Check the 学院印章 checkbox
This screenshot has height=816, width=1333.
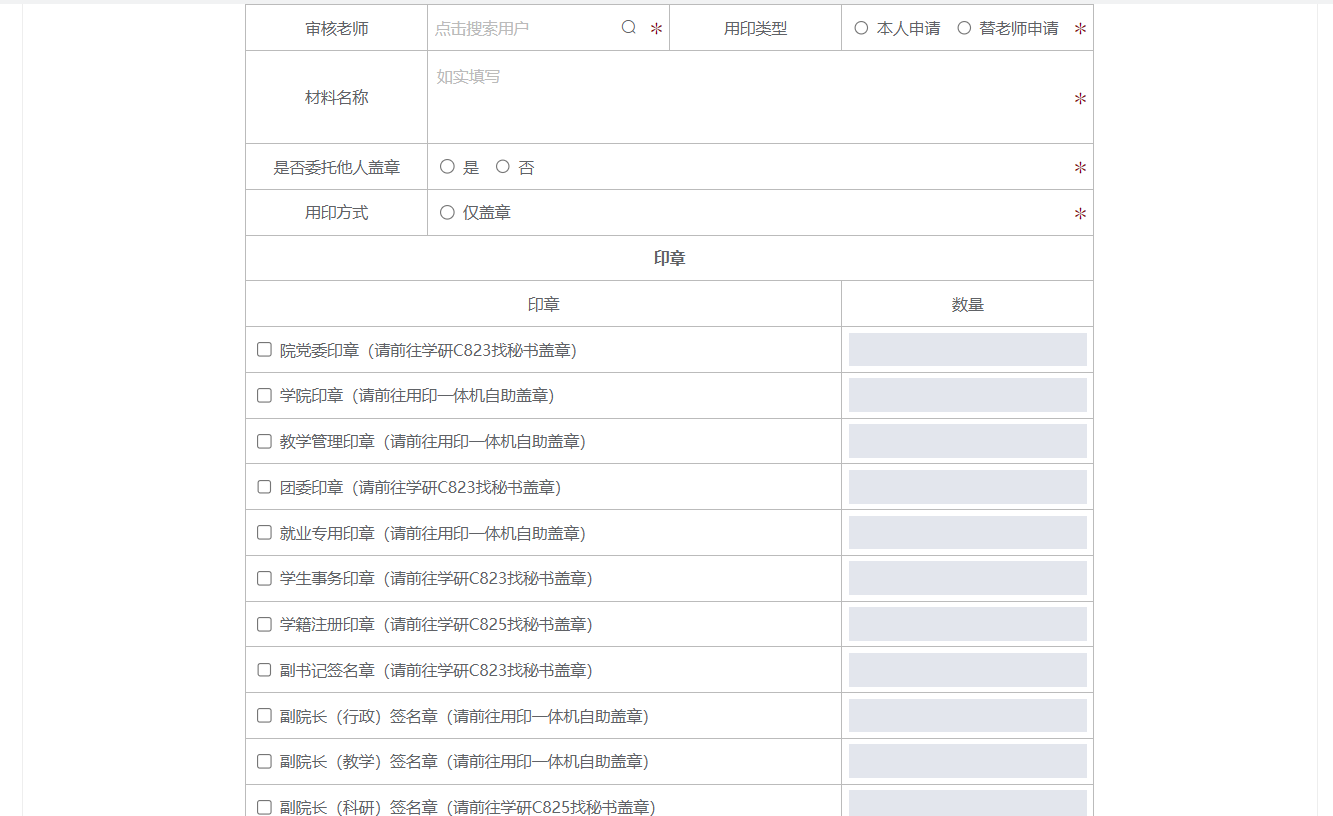(x=264, y=395)
